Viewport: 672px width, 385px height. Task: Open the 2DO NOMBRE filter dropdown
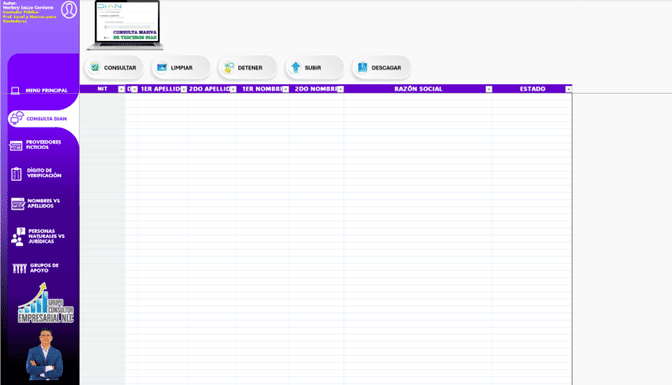click(340, 89)
